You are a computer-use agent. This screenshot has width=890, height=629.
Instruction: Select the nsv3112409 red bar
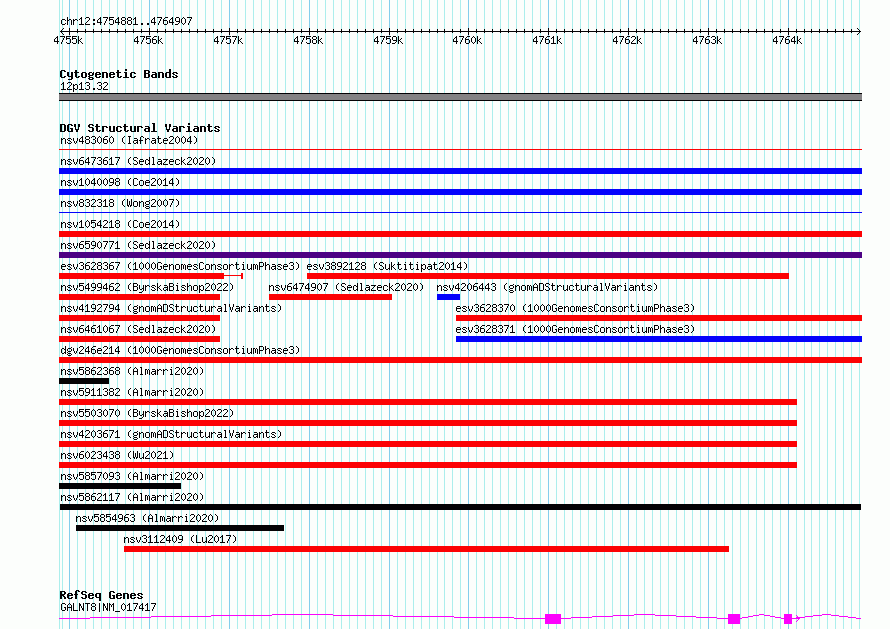[x=426, y=549]
